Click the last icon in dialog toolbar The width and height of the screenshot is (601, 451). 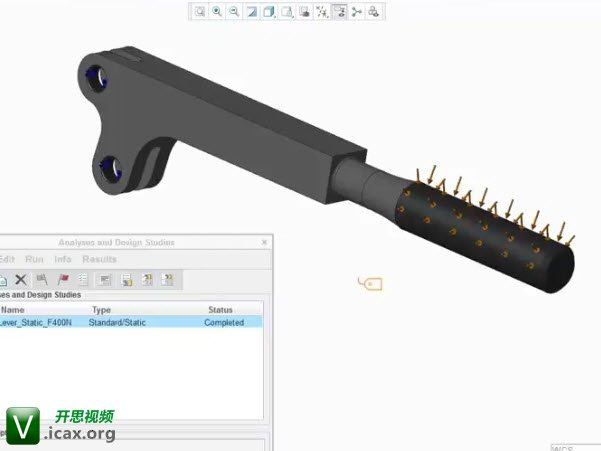[x=167, y=280]
